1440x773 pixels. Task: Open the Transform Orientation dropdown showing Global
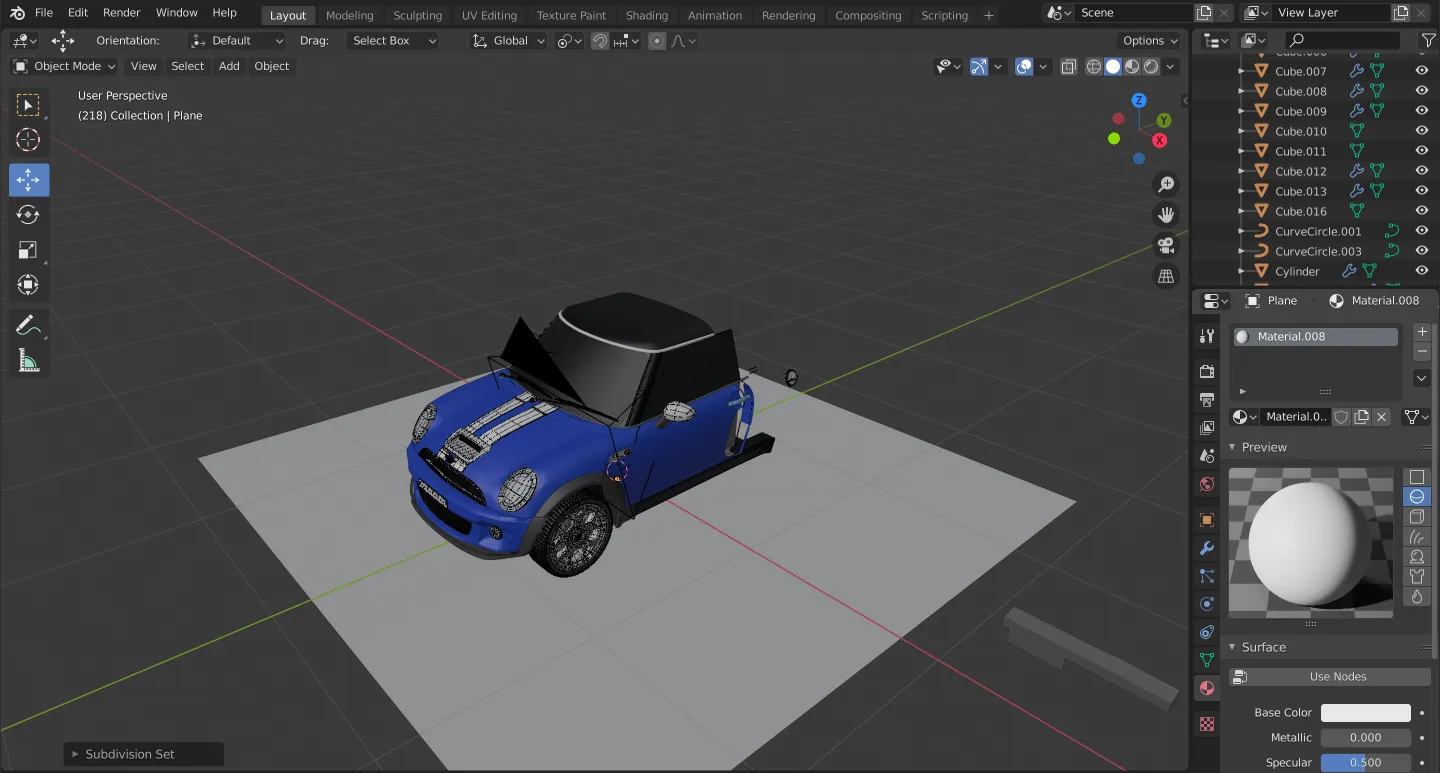click(x=508, y=41)
